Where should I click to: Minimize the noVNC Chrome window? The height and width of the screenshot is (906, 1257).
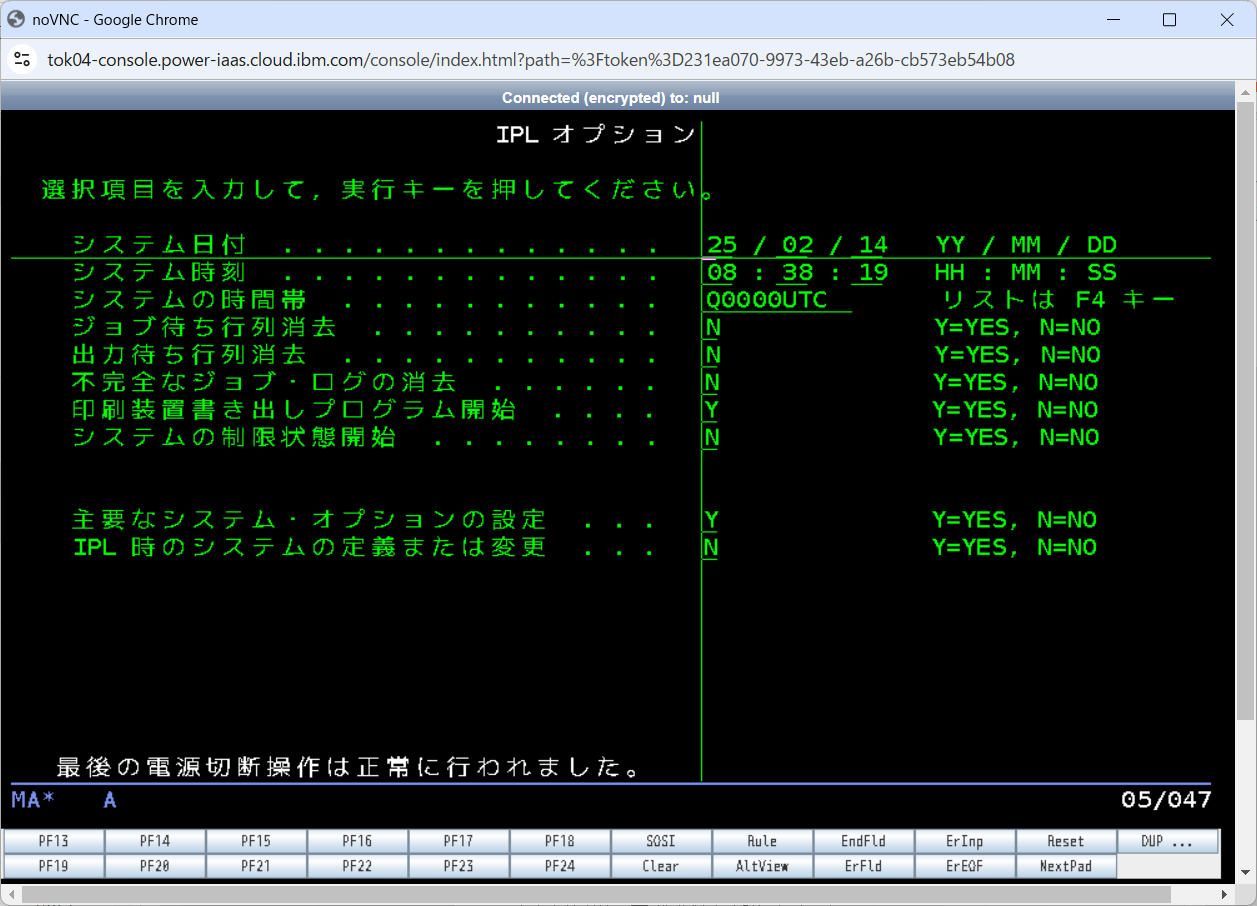pos(1112,20)
